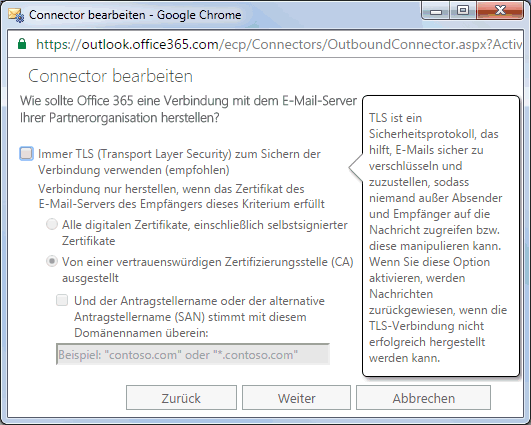Click the Alle digitalen Zertifikate label text
Screen dimensions: 531x425
[x=205, y=233]
